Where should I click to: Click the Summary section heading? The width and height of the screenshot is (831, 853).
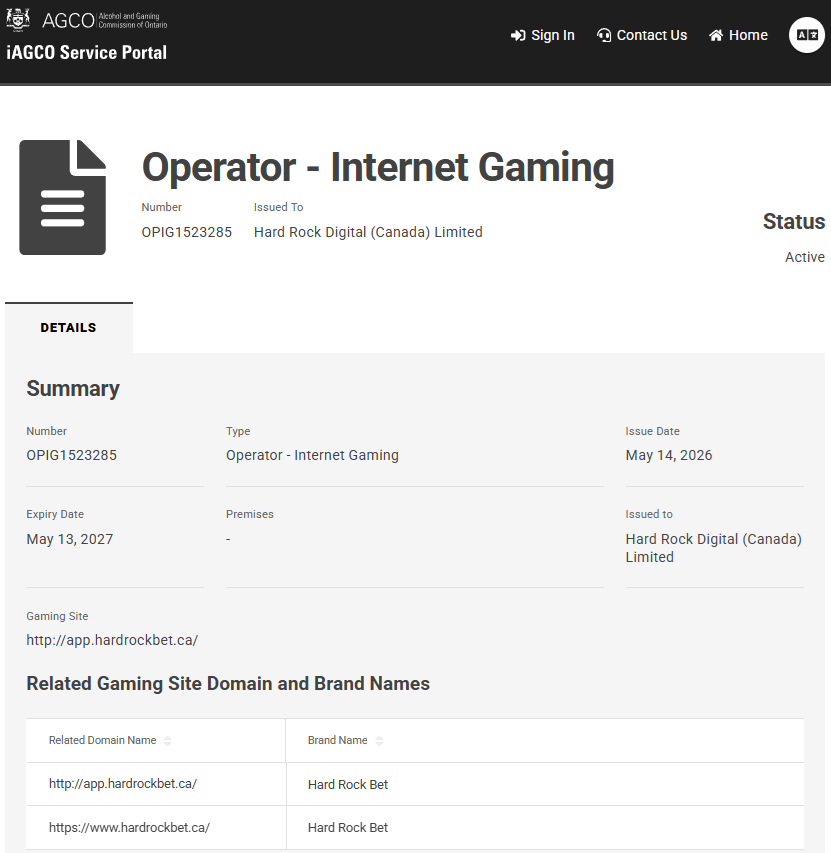[x=73, y=388]
